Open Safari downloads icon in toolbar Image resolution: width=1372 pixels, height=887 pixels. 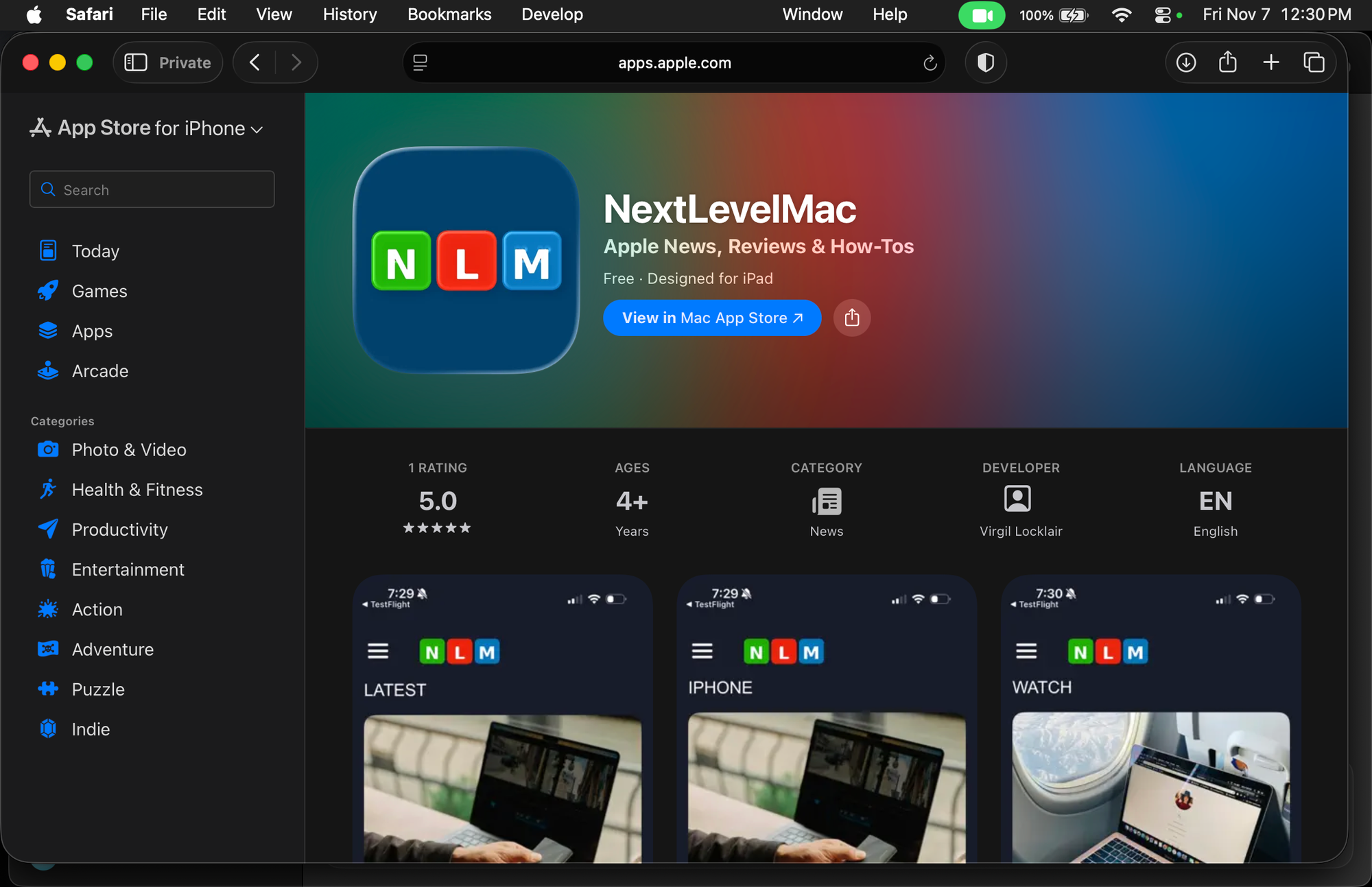click(x=1185, y=62)
